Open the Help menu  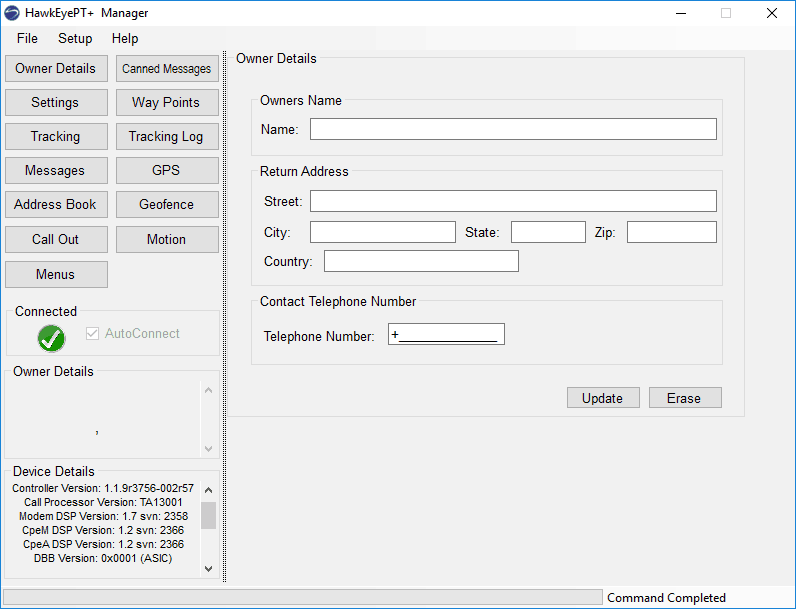tap(125, 39)
